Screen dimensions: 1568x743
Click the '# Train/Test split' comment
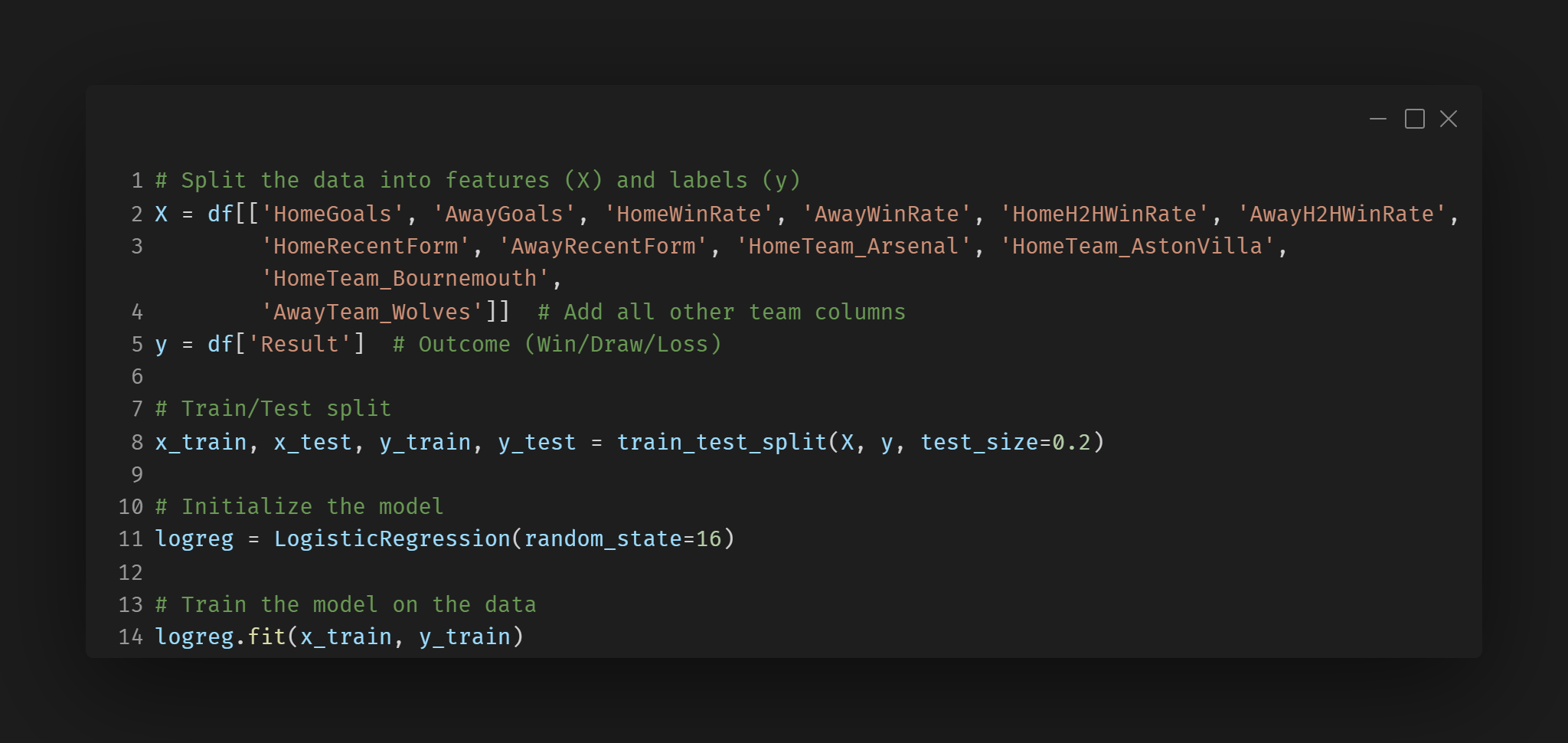pos(273,409)
